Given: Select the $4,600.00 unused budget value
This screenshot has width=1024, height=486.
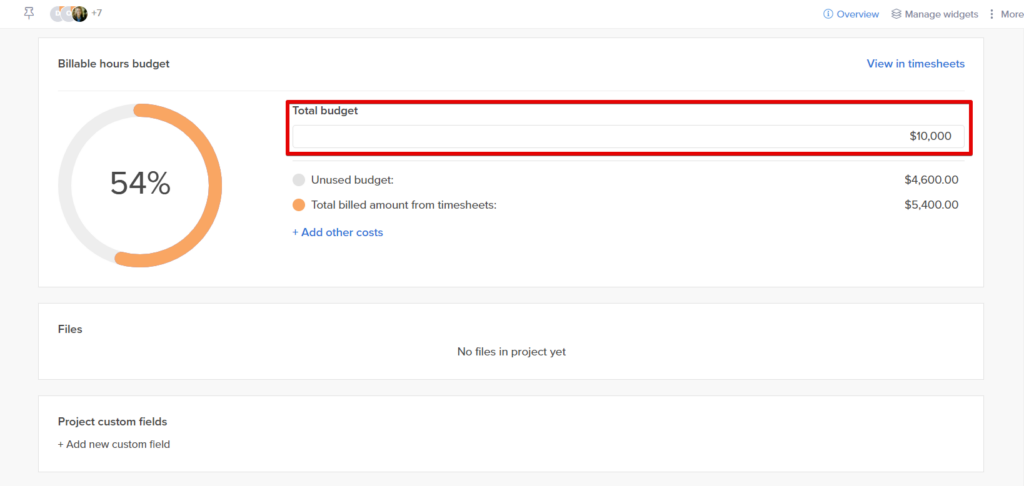Looking at the screenshot, I should point(931,180).
